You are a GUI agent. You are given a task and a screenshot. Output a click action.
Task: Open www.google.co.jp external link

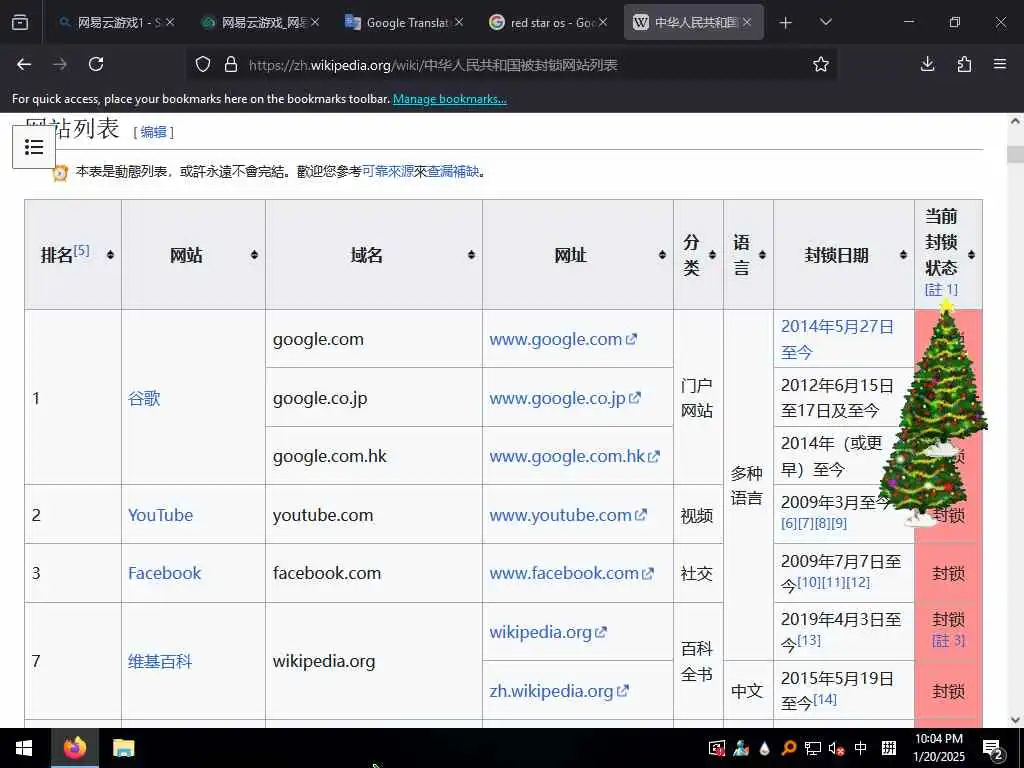point(565,398)
